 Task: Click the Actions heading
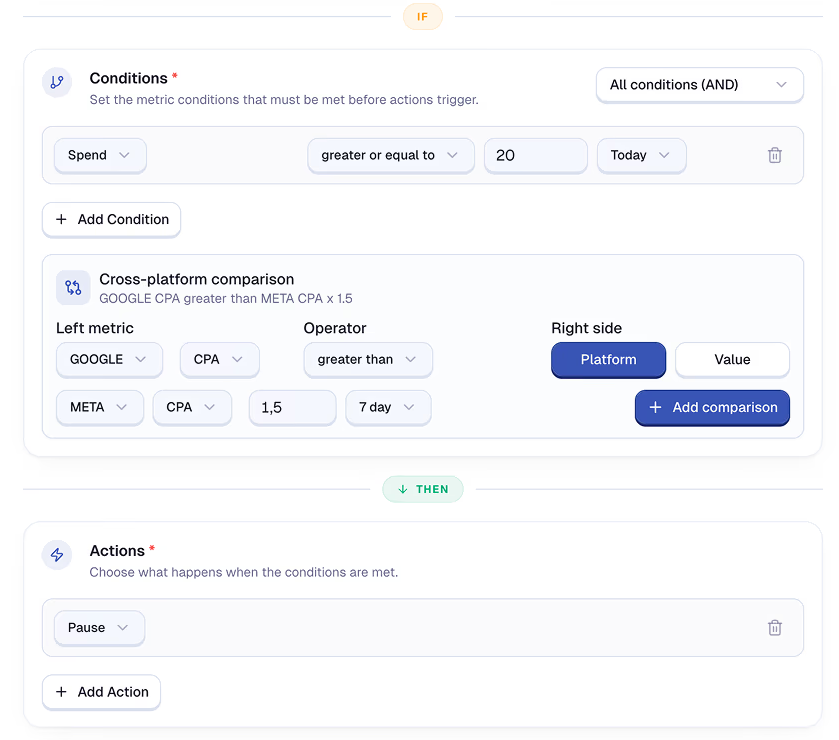[117, 551]
